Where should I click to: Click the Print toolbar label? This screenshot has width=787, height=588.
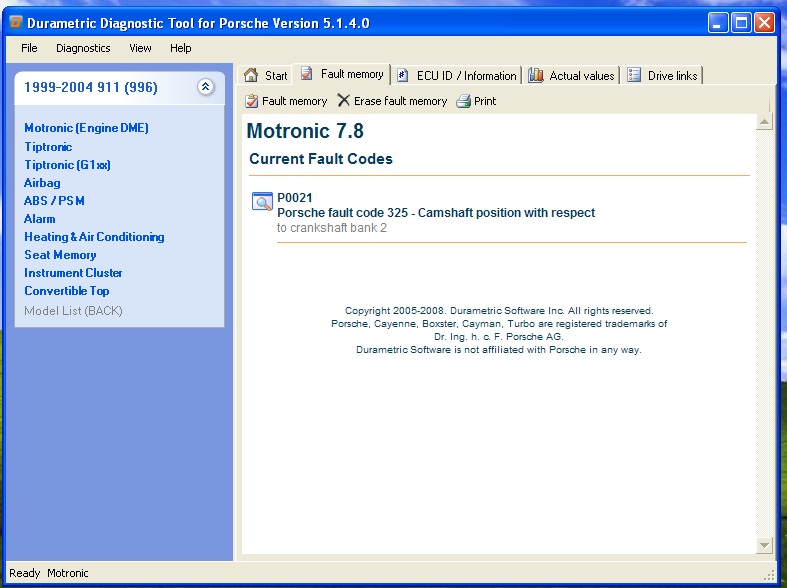(x=485, y=101)
